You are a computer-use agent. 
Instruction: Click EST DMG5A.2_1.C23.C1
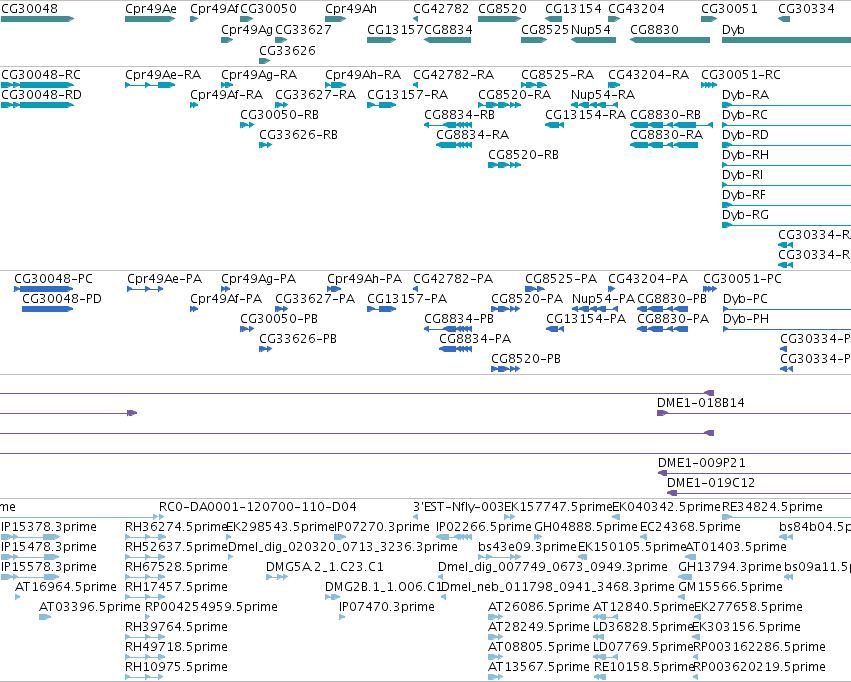pos(325,568)
